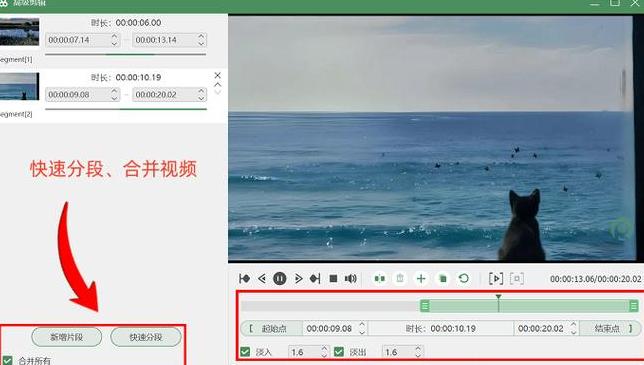Move segment 2 down in list

tap(218, 92)
